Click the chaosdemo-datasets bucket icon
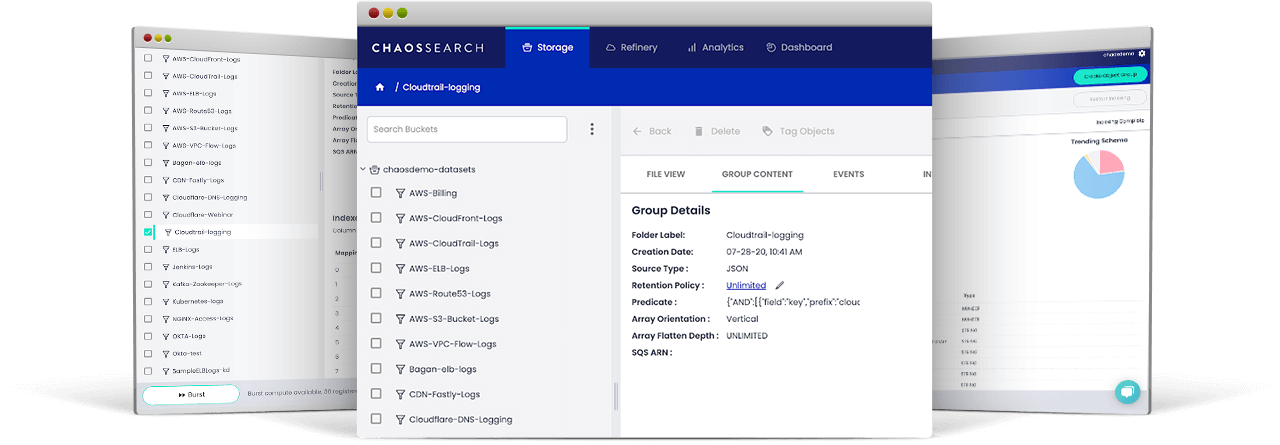The image size is (1280, 445). (375, 170)
